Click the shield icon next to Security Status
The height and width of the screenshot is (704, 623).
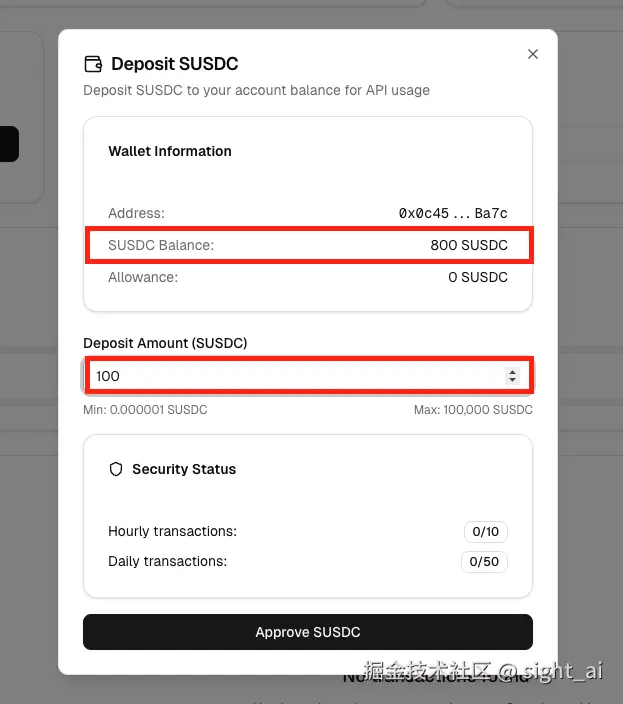coord(116,469)
